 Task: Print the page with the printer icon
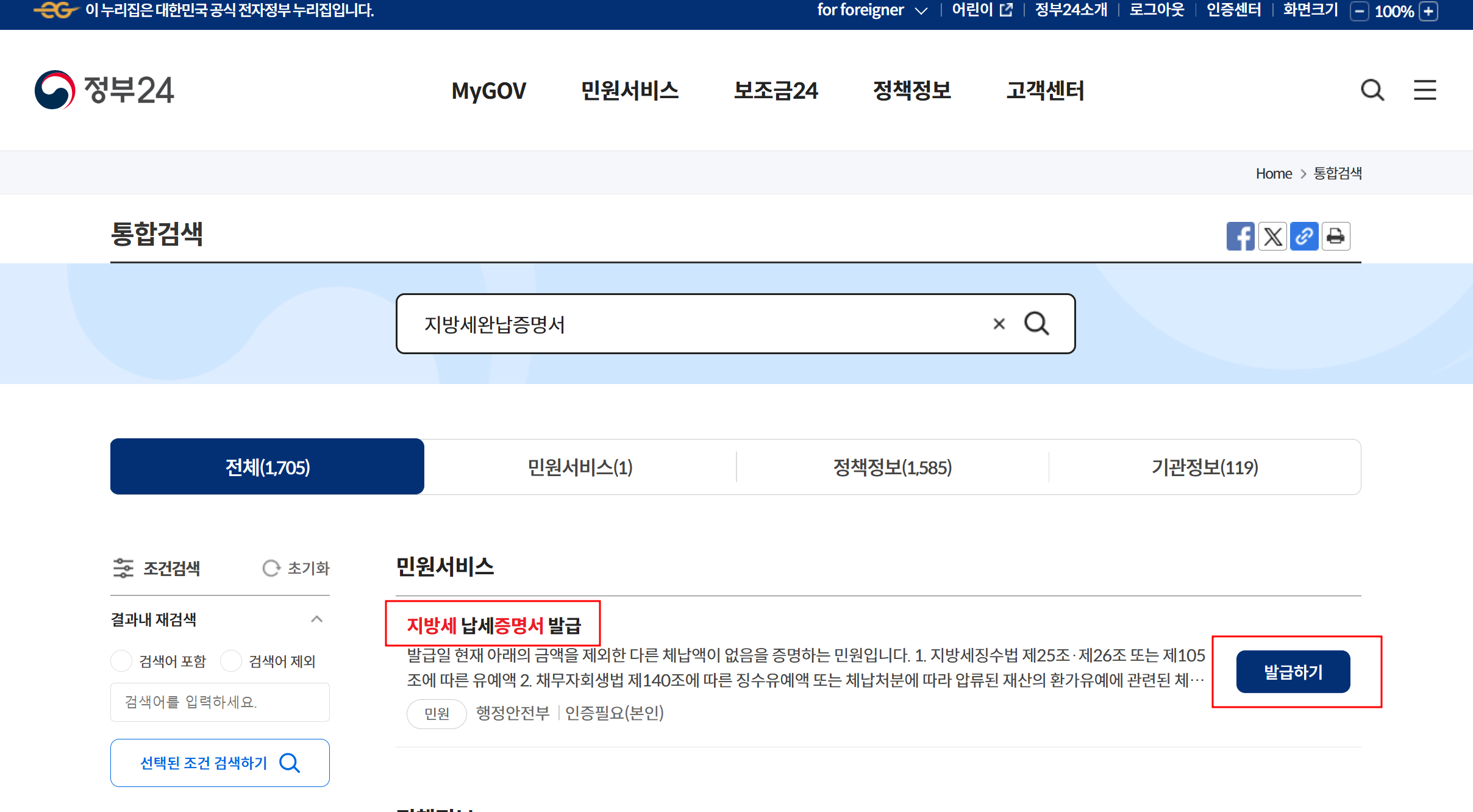[1336, 236]
